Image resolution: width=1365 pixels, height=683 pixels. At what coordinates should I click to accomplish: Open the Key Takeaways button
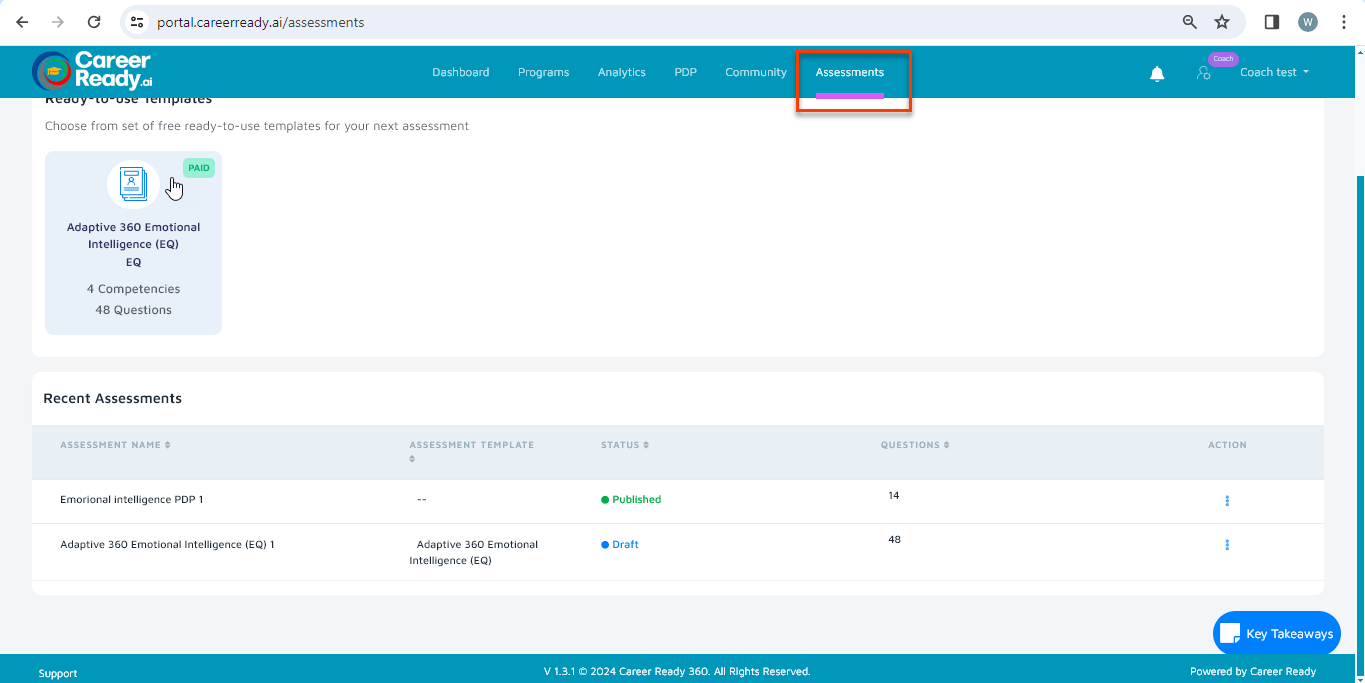[x=1277, y=633]
